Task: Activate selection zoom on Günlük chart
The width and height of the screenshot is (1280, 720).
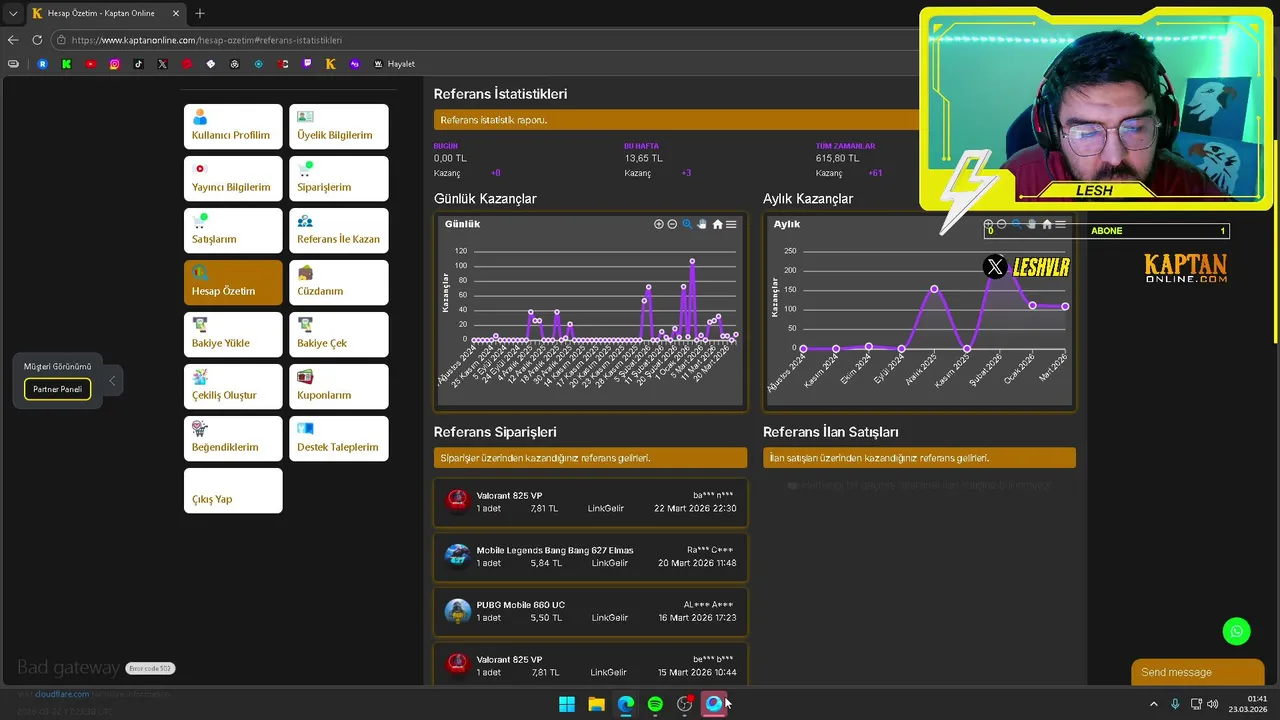Action: click(687, 224)
